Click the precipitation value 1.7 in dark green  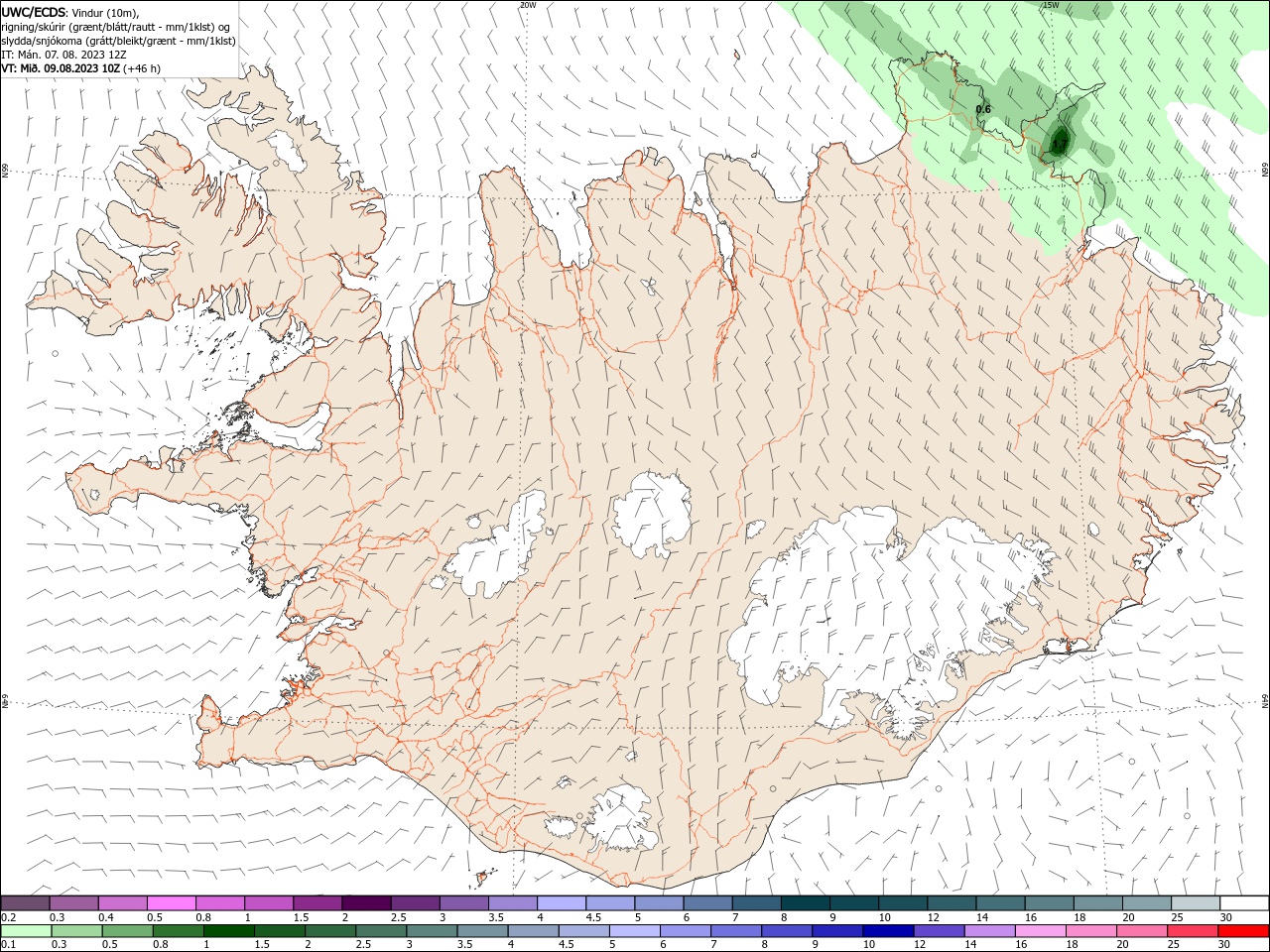point(1059,145)
